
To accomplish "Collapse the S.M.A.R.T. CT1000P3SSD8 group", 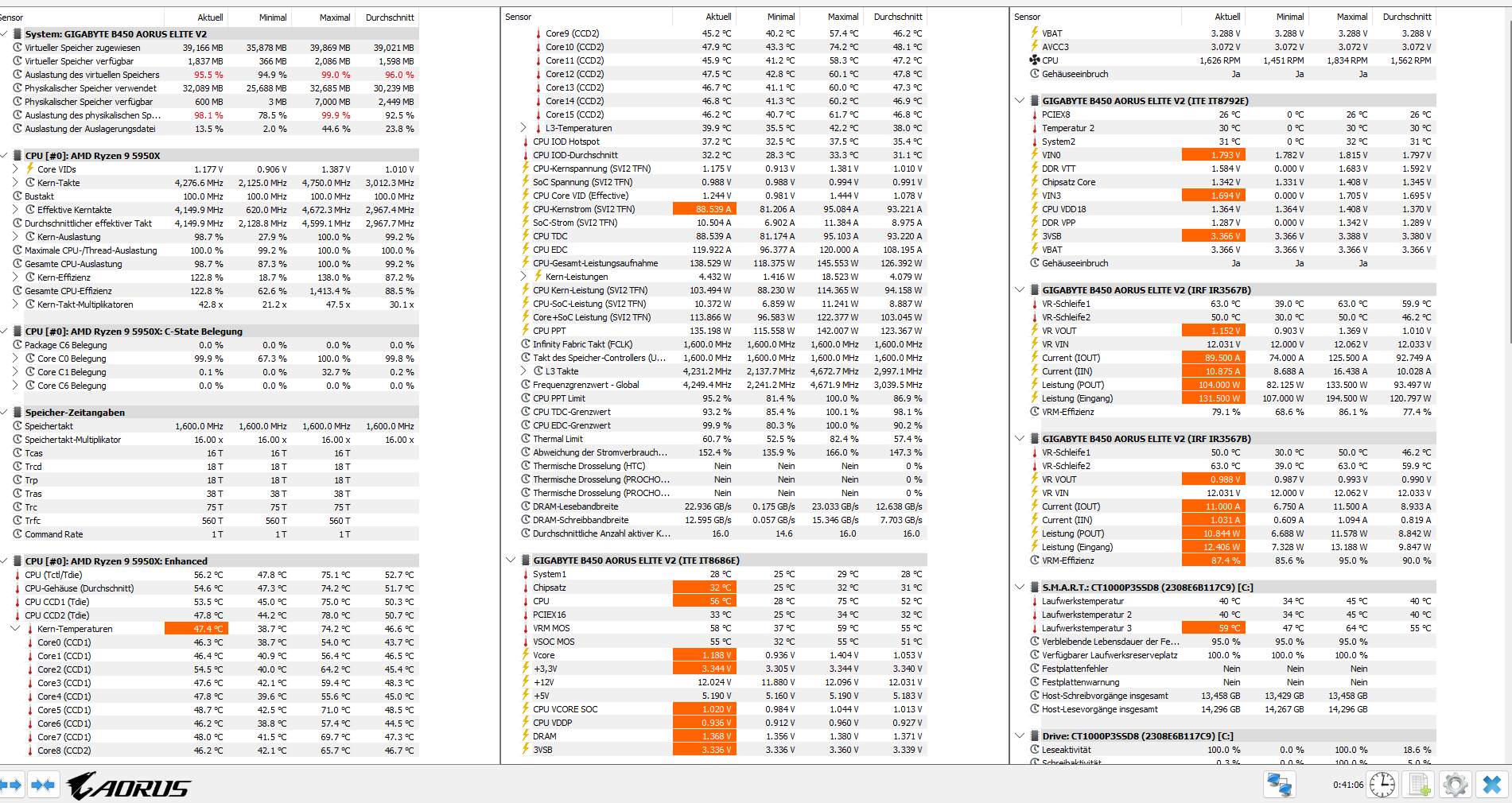I will (x=1020, y=588).
